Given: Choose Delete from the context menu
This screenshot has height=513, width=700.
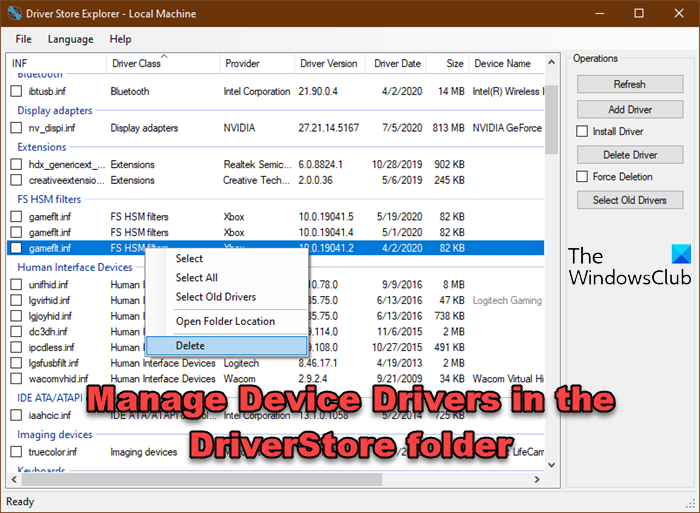Looking at the screenshot, I should click(x=190, y=345).
